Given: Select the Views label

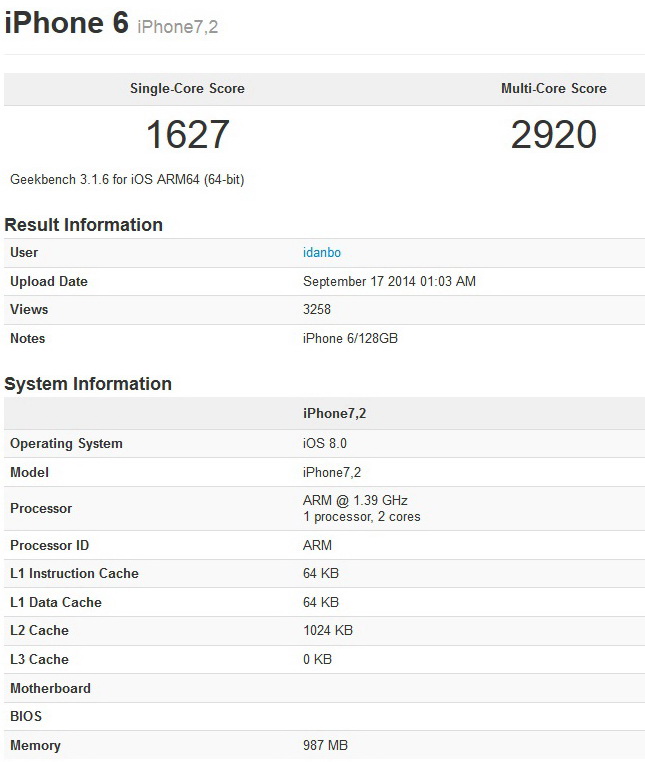Looking at the screenshot, I should click(29, 310).
